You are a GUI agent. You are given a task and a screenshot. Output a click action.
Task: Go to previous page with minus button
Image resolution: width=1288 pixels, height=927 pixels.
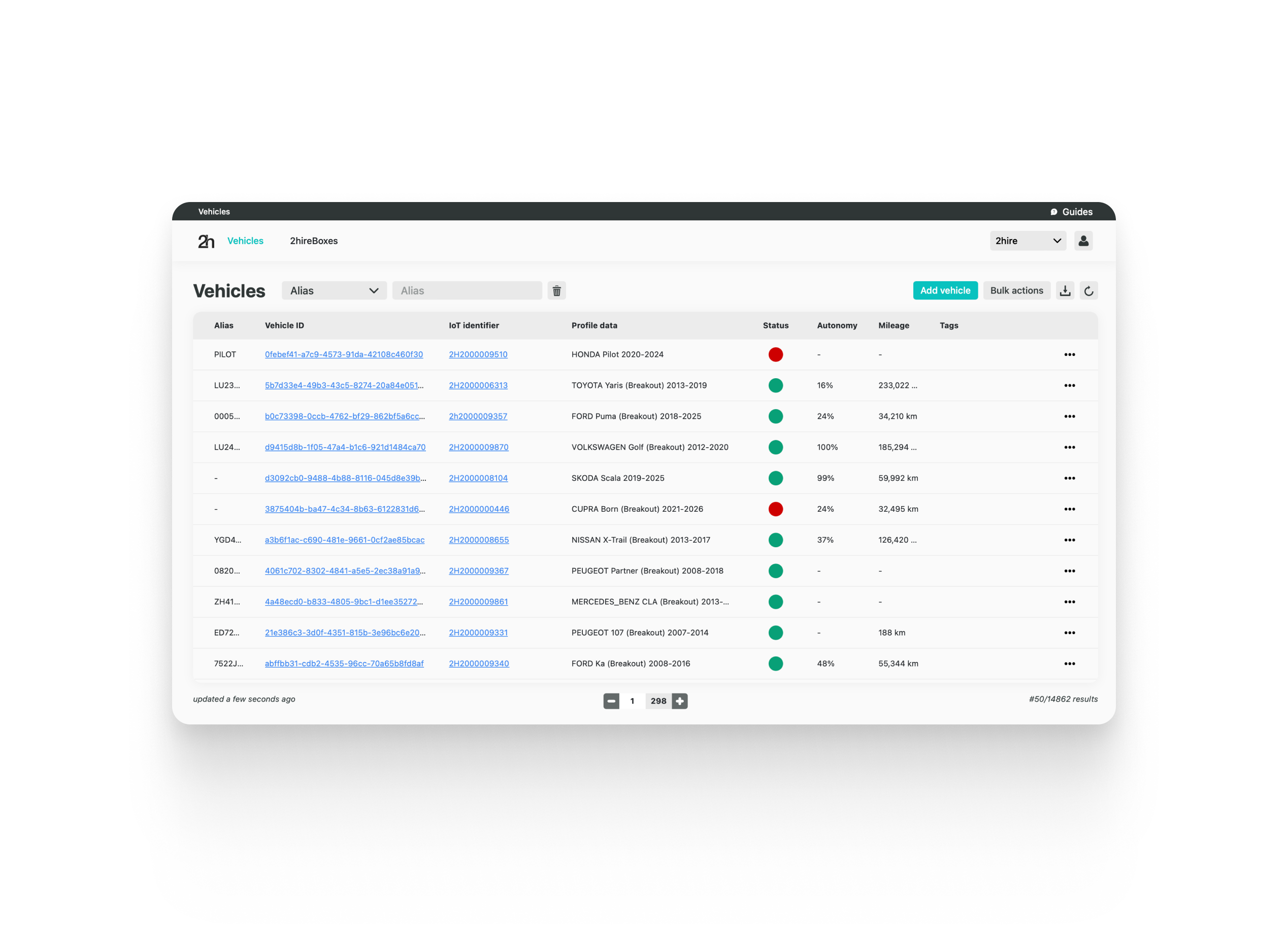point(611,701)
